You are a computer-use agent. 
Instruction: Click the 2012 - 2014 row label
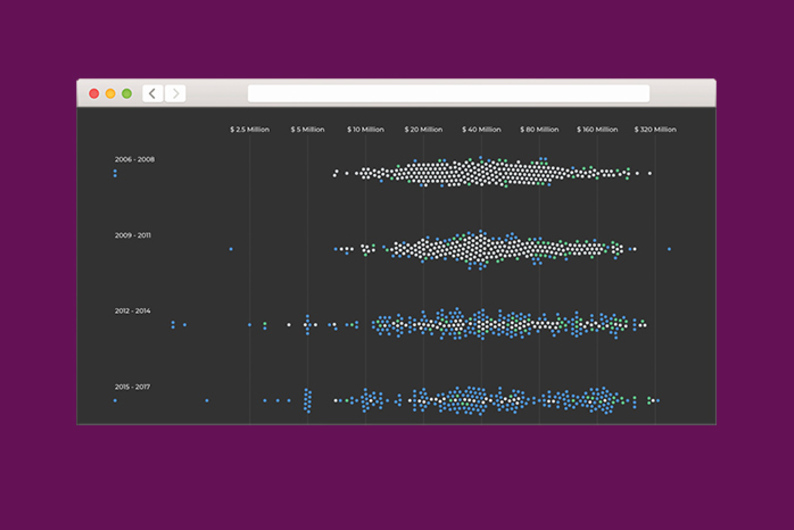(x=134, y=311)
